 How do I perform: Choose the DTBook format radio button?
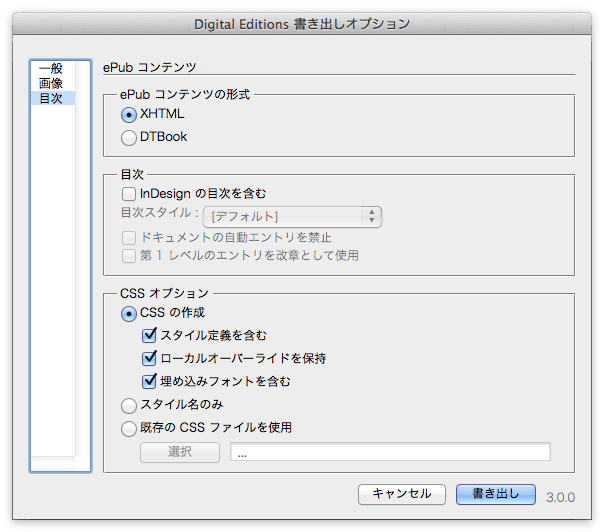coord(129,138)
